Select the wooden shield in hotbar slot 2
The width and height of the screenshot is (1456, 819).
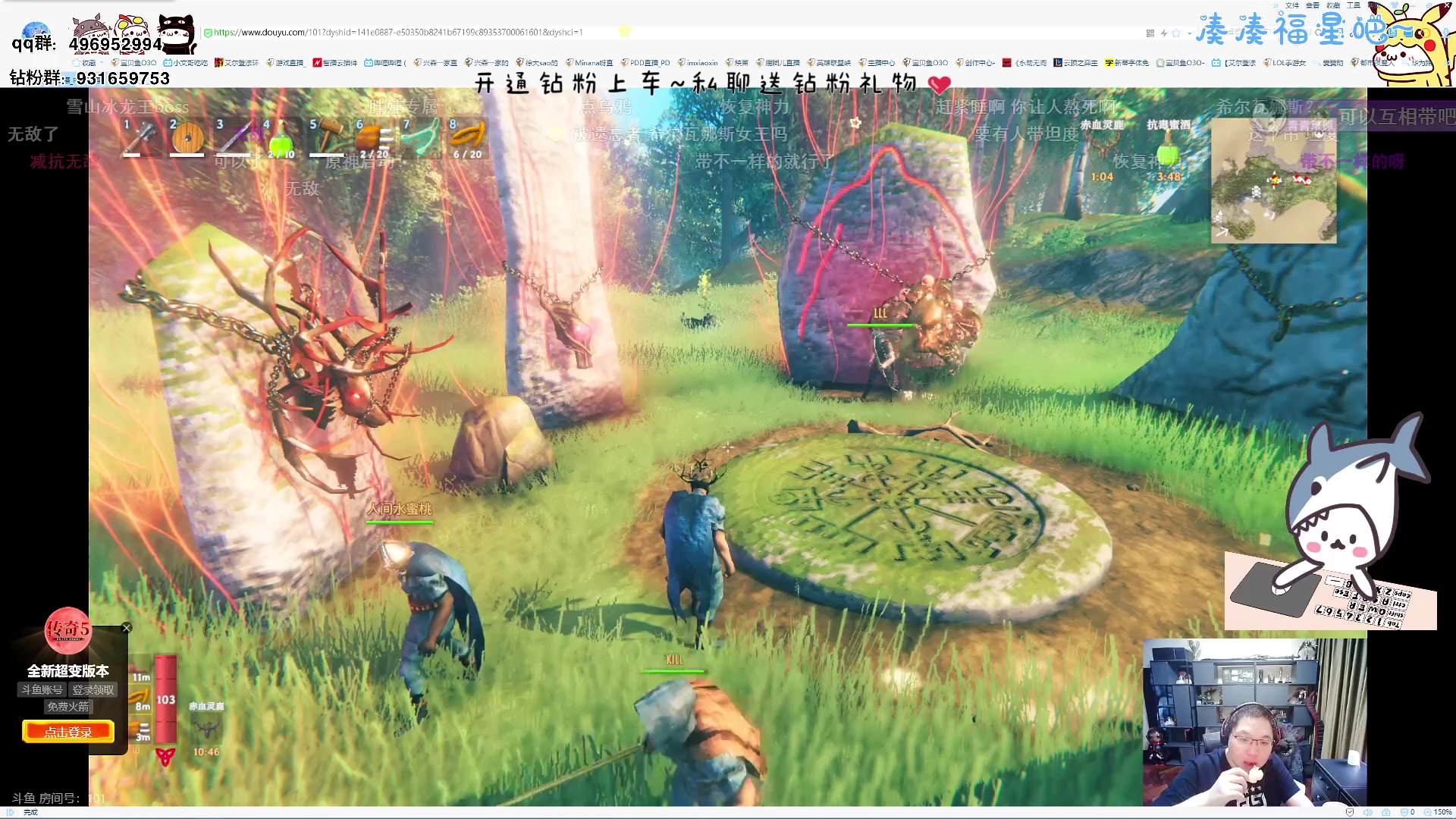[x=187, y=140]
